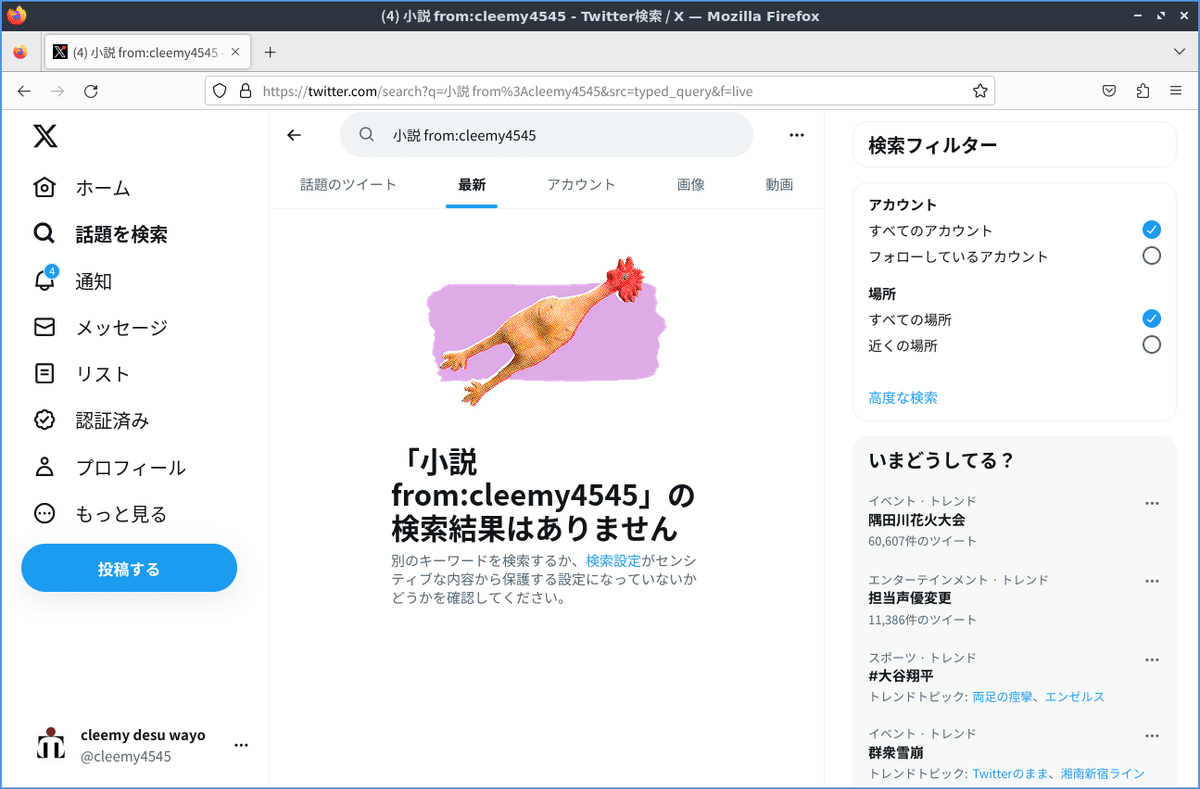Select フォローしているアカウント radio button
The image size is (1200, 789).
coord(1152,255)
